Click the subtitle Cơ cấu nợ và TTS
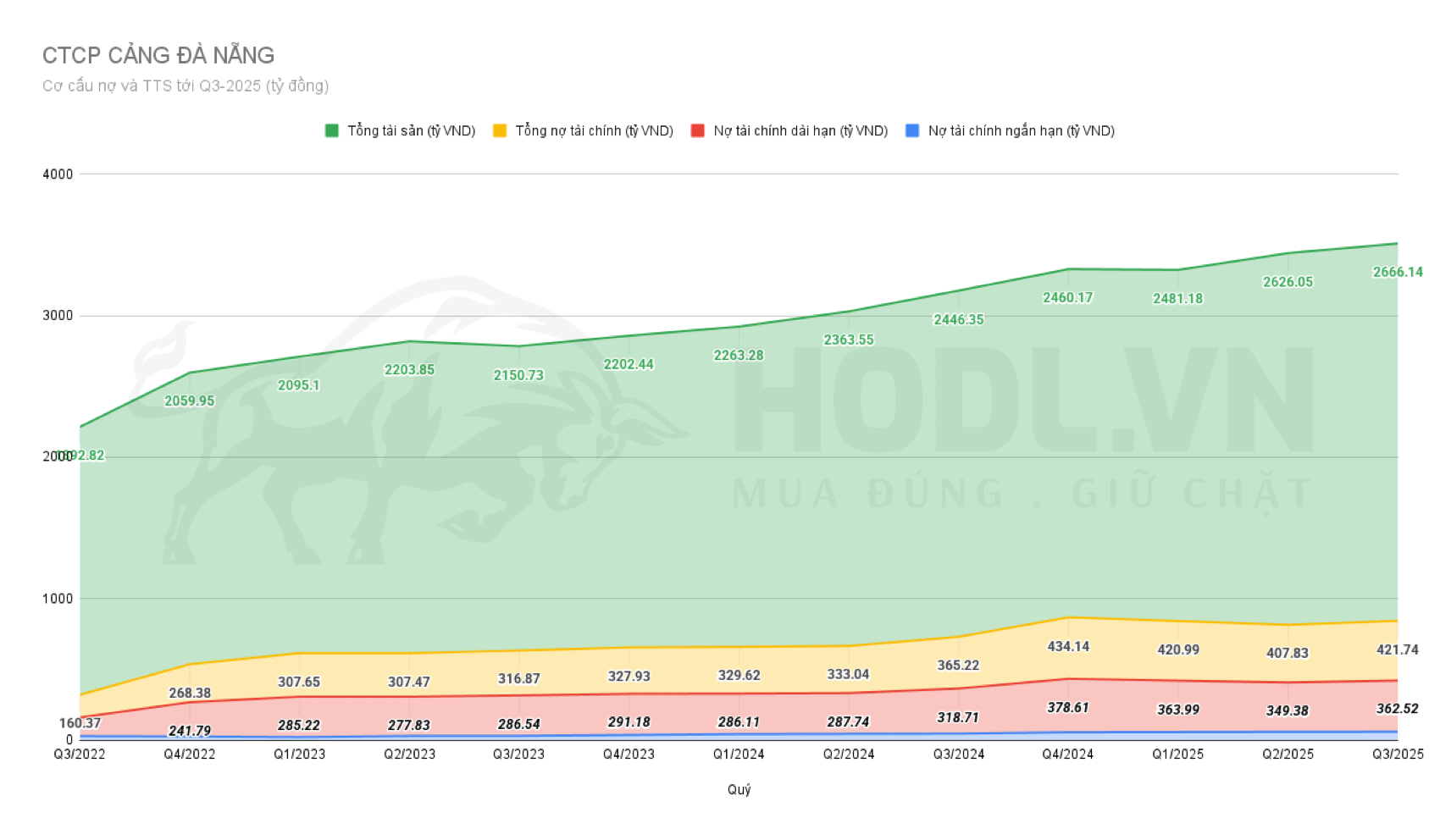The width and height of the screenshot is (1440, 840). pyautogui.click(x=186, y=86)
